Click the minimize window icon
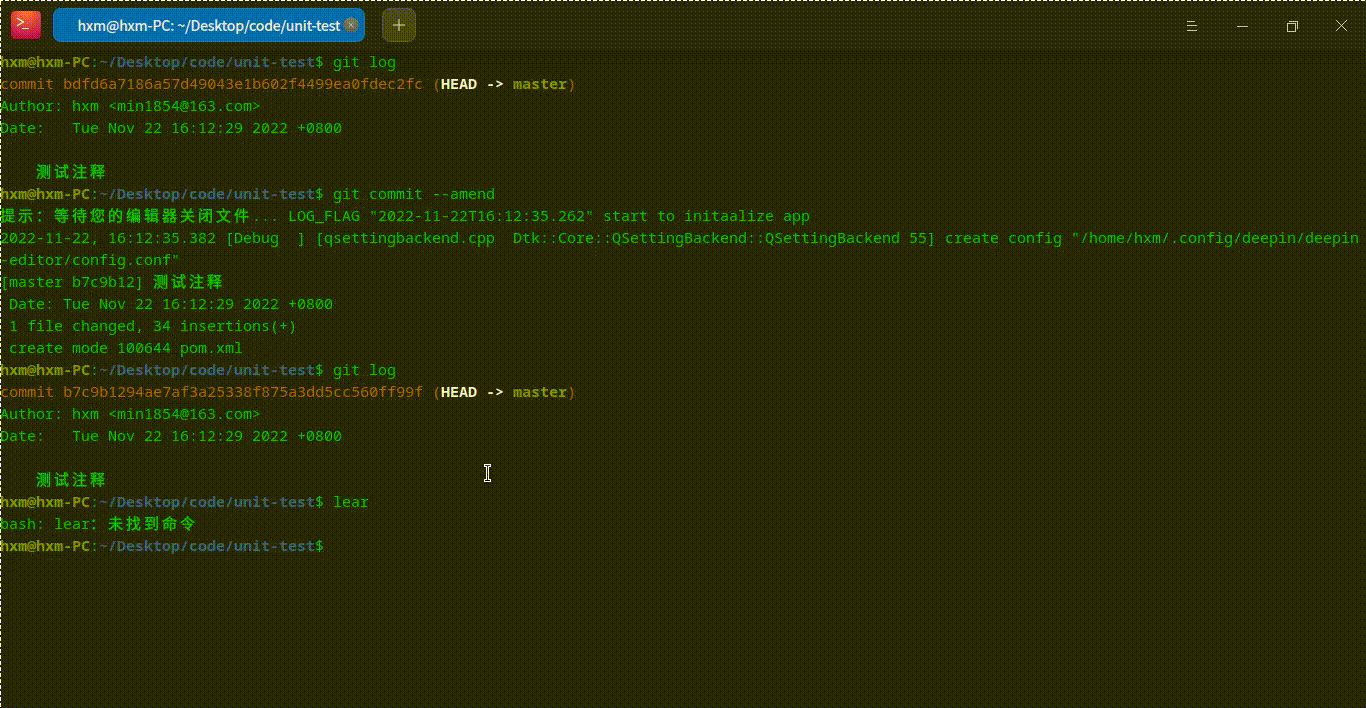The width and height of the screenshot is (1366, 708). pyautogui.click(x=1242, y=26)
